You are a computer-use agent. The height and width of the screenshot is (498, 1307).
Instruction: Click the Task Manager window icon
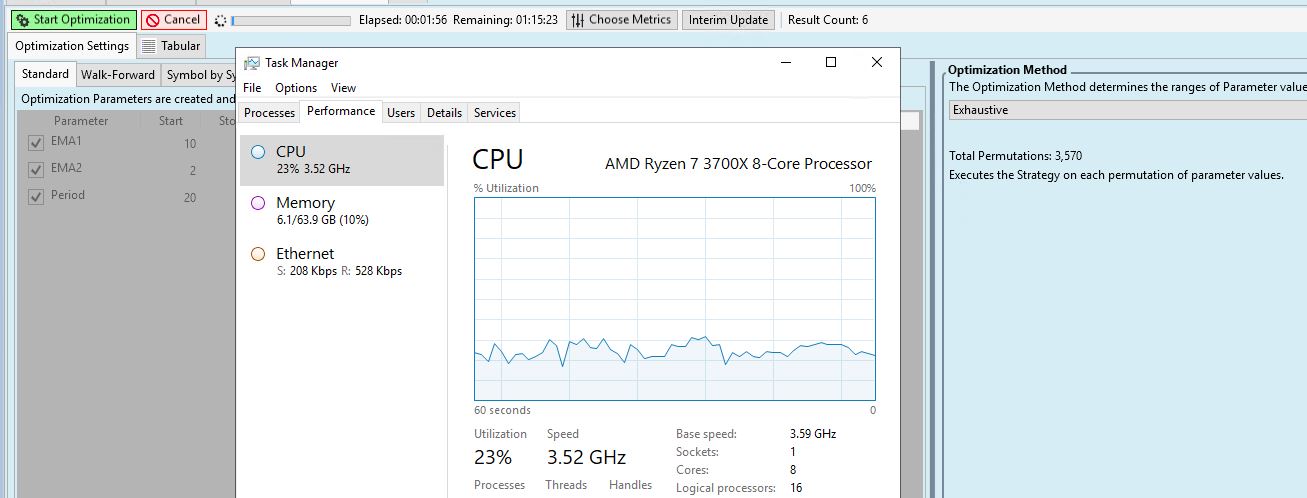(252, 63)
